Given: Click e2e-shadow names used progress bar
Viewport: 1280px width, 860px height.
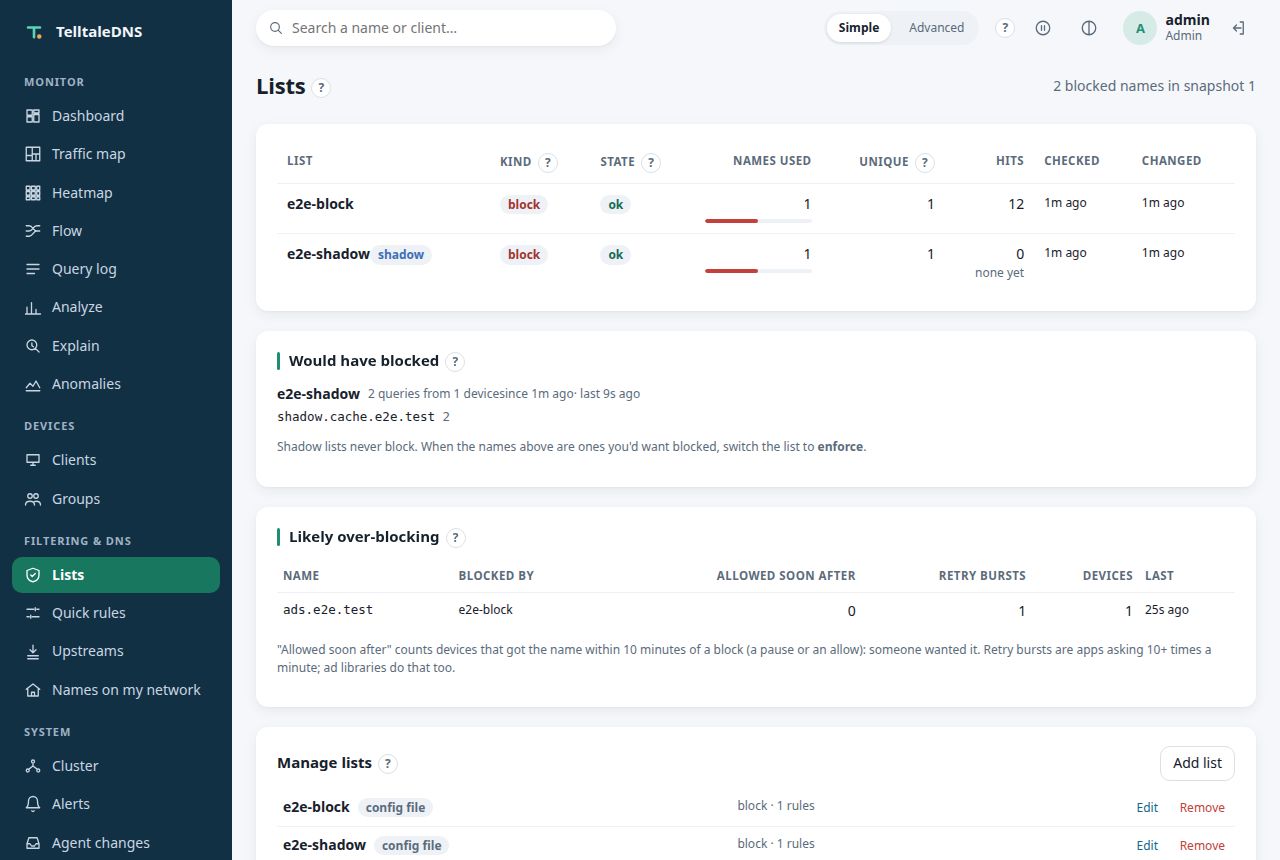Looking at the screenshot, I should (758, 271).
